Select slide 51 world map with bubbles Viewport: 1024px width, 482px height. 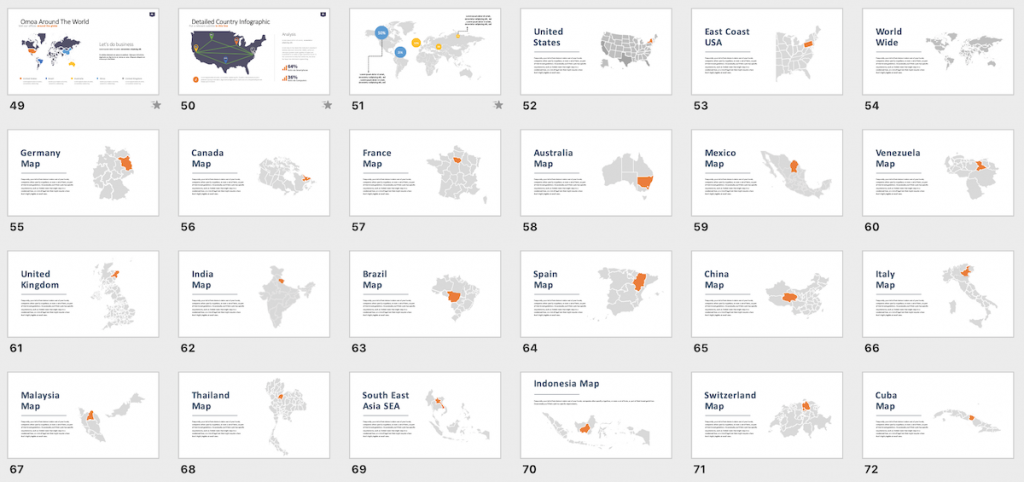pyautogui.click(x=425, y=51)
